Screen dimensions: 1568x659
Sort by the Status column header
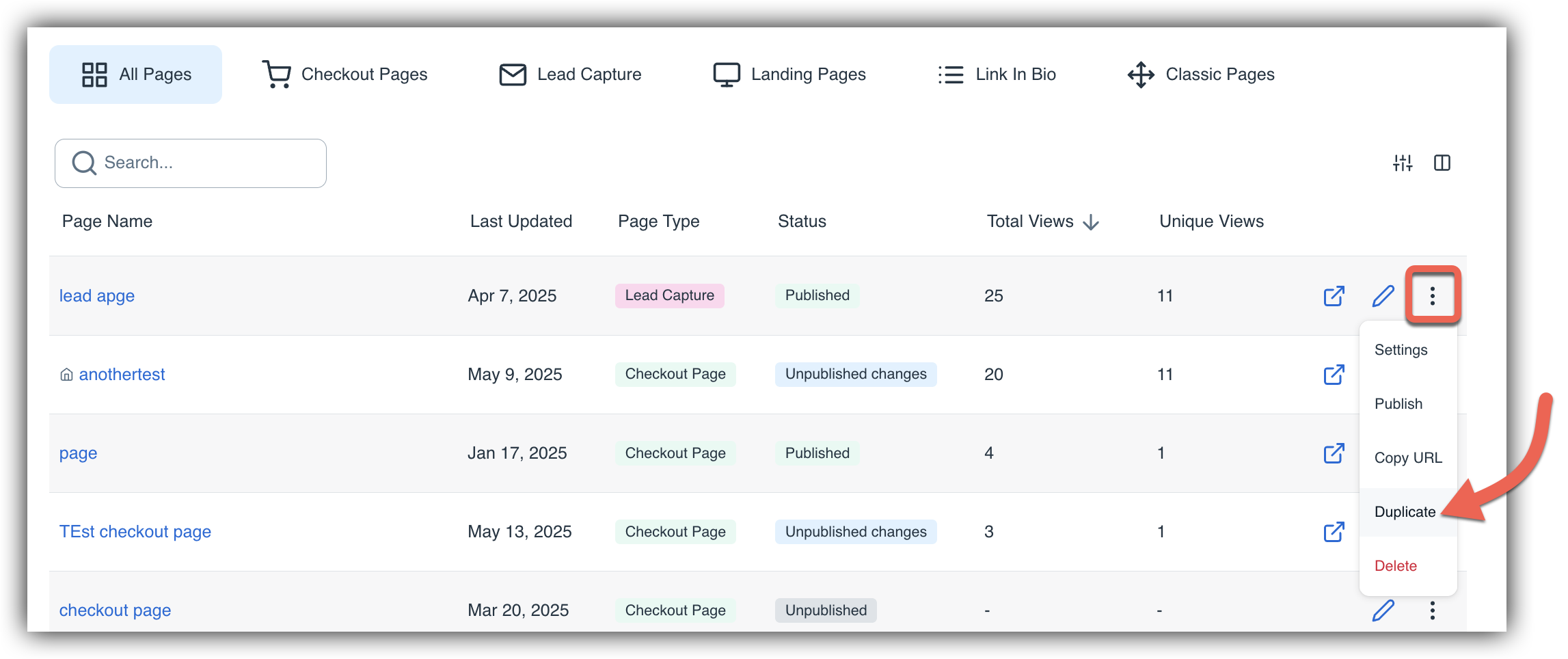pyautogui.click(x=802, y=221)
